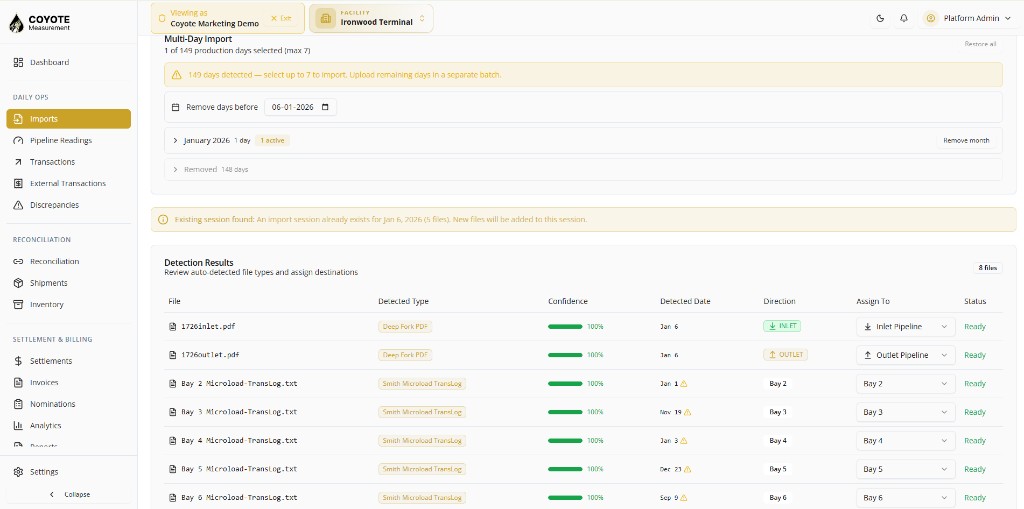Click date warning icon next to Dec 21
This screenshot has height=509, width=1024.
688,469
